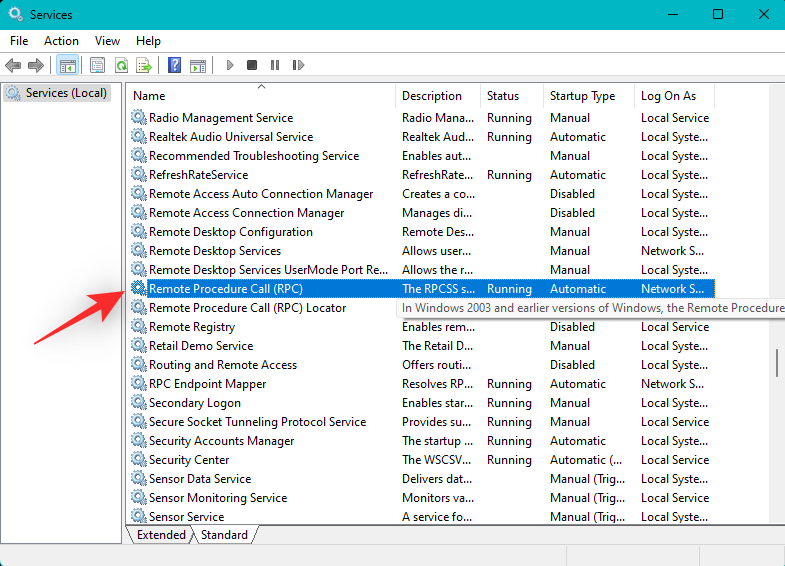Select the Remote Registry service row
The width and height of the screenshot is (785, 566).
pos(192,327)
